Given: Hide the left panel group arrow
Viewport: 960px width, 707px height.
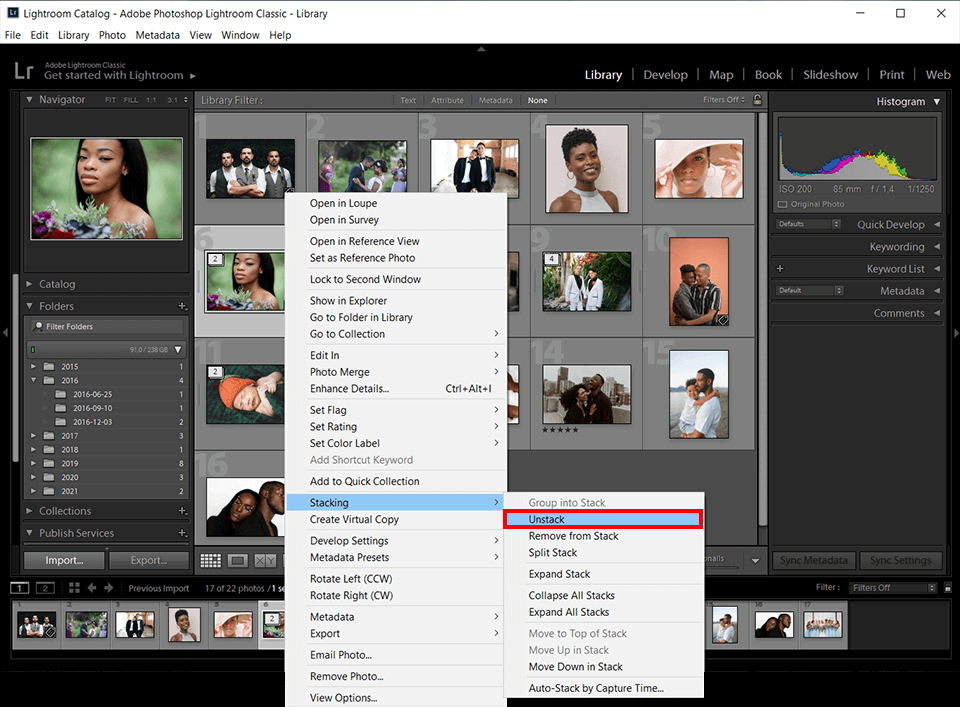Looking at the screenshot, I should point(6,333).
